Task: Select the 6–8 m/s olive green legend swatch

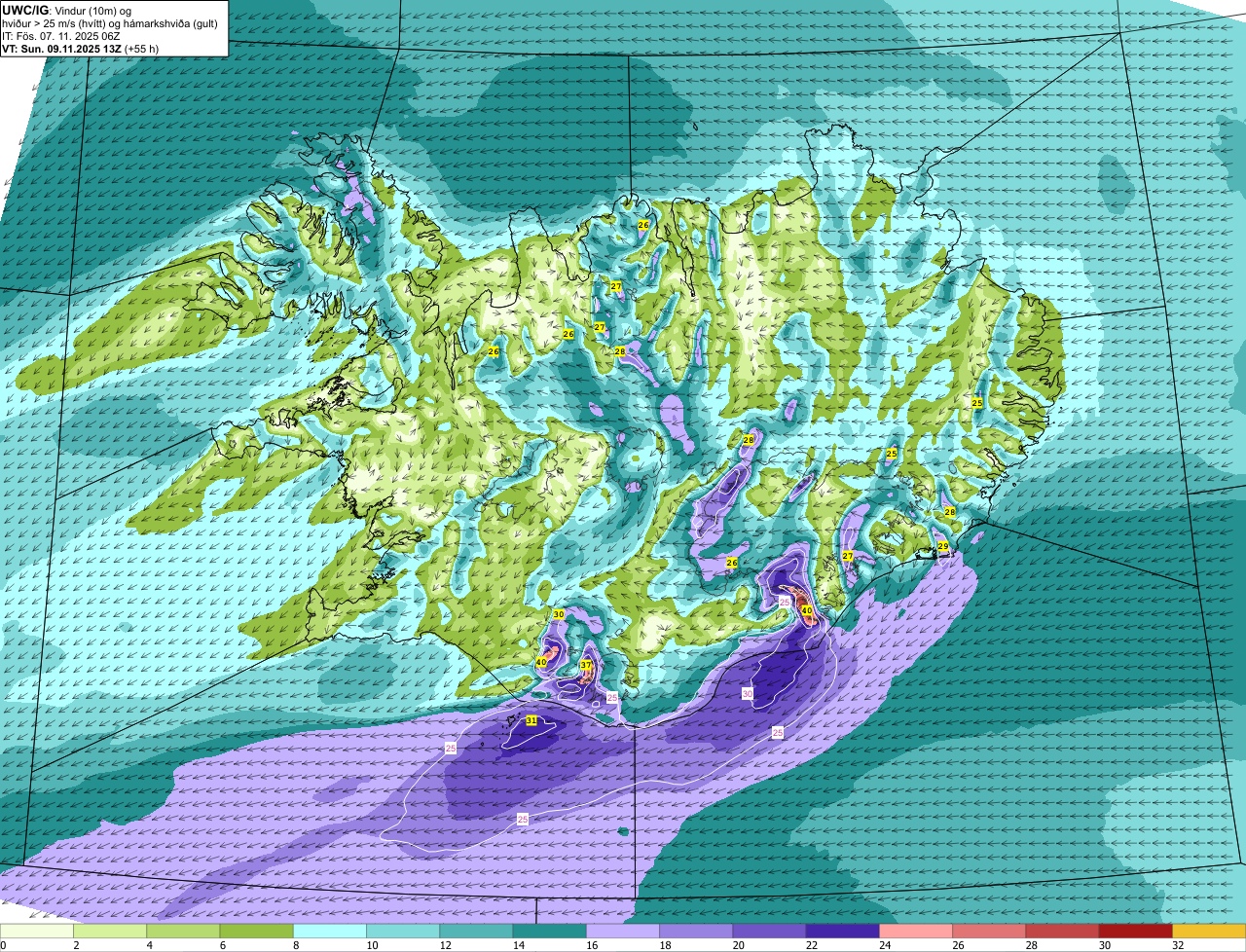Action: click(256, 932)
